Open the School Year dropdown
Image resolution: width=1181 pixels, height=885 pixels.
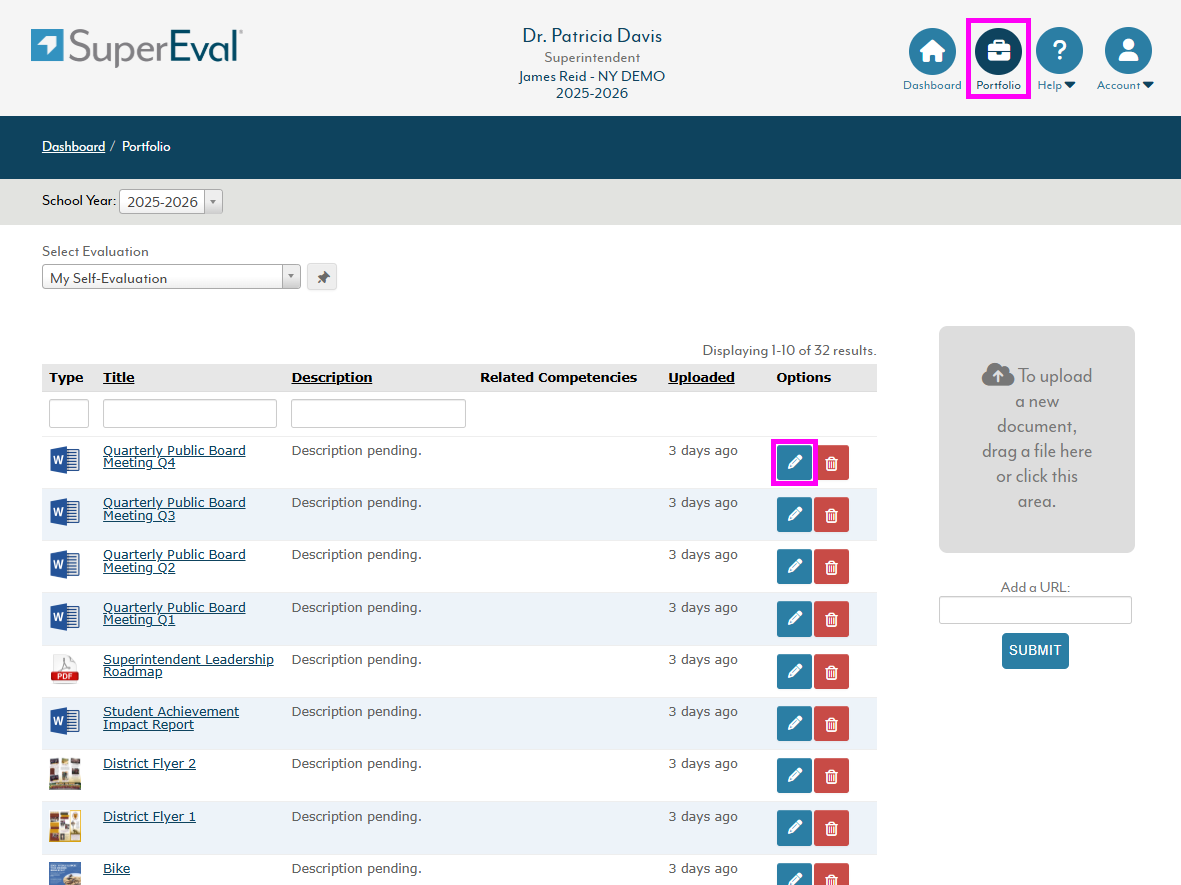pos(171,202)
